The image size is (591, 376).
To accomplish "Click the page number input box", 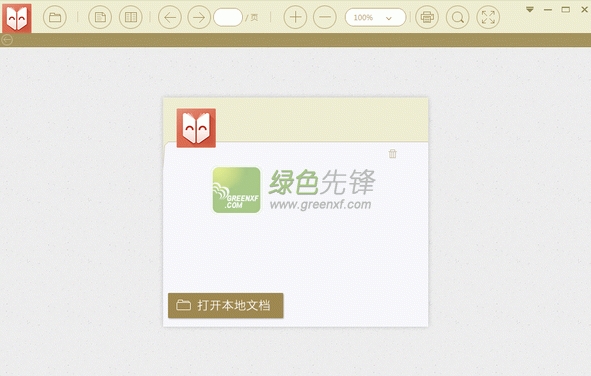I will coord(228,17).
